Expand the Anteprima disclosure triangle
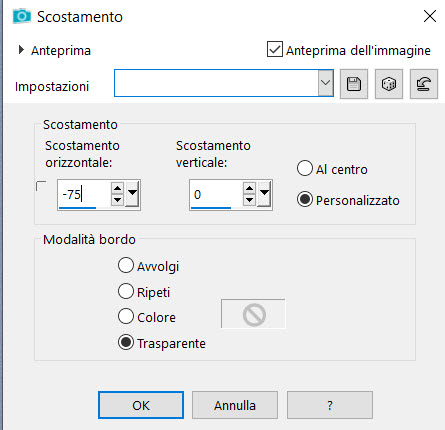 21,50
